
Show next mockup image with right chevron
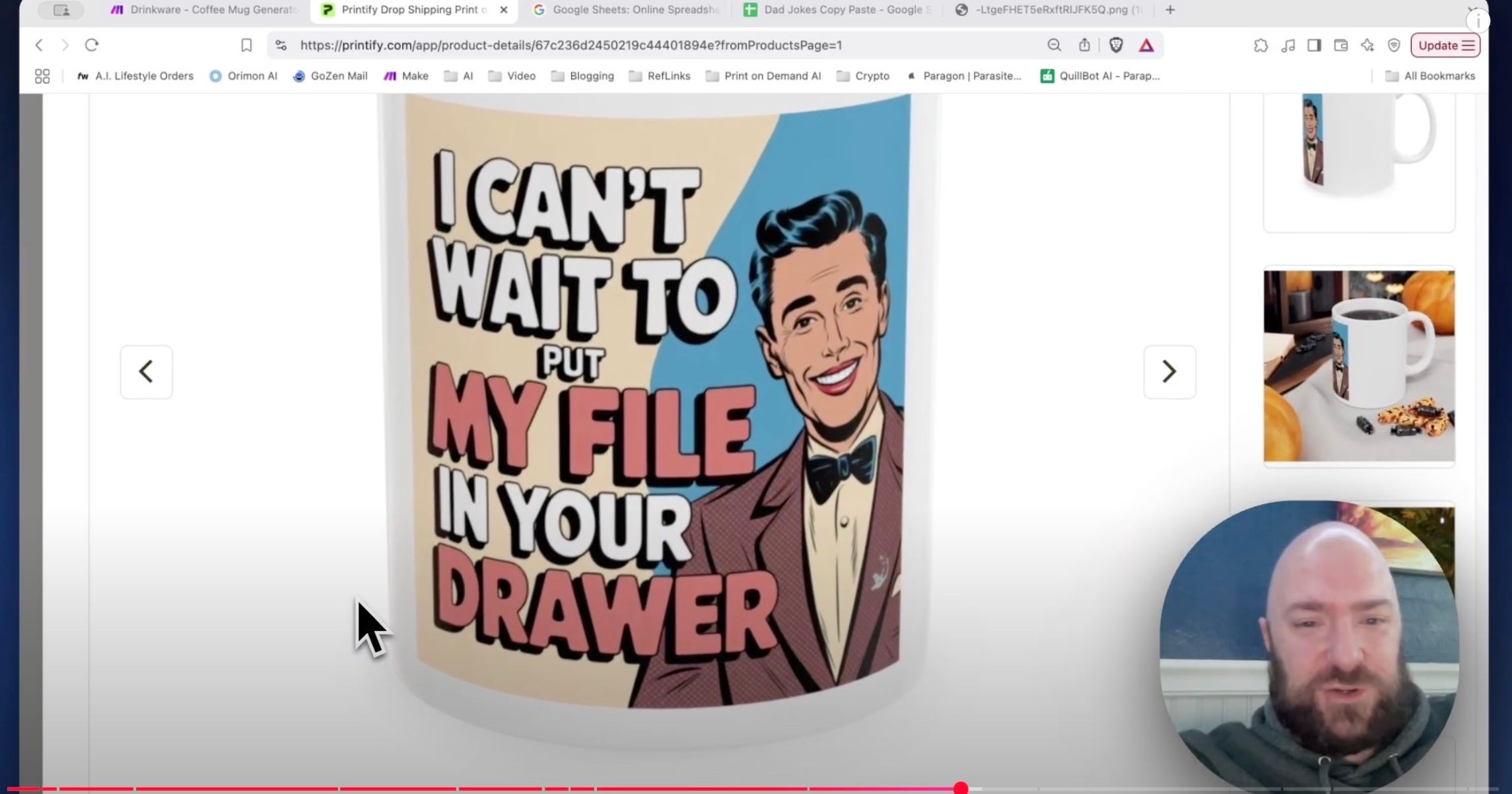coord(1169,371)
